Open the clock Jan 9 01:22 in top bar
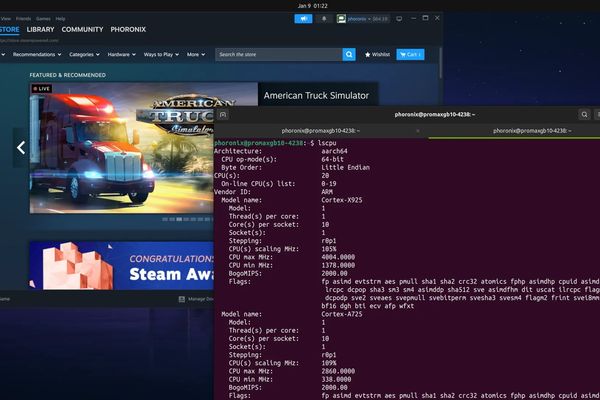 pyautogui.click(x=313, y=6)
